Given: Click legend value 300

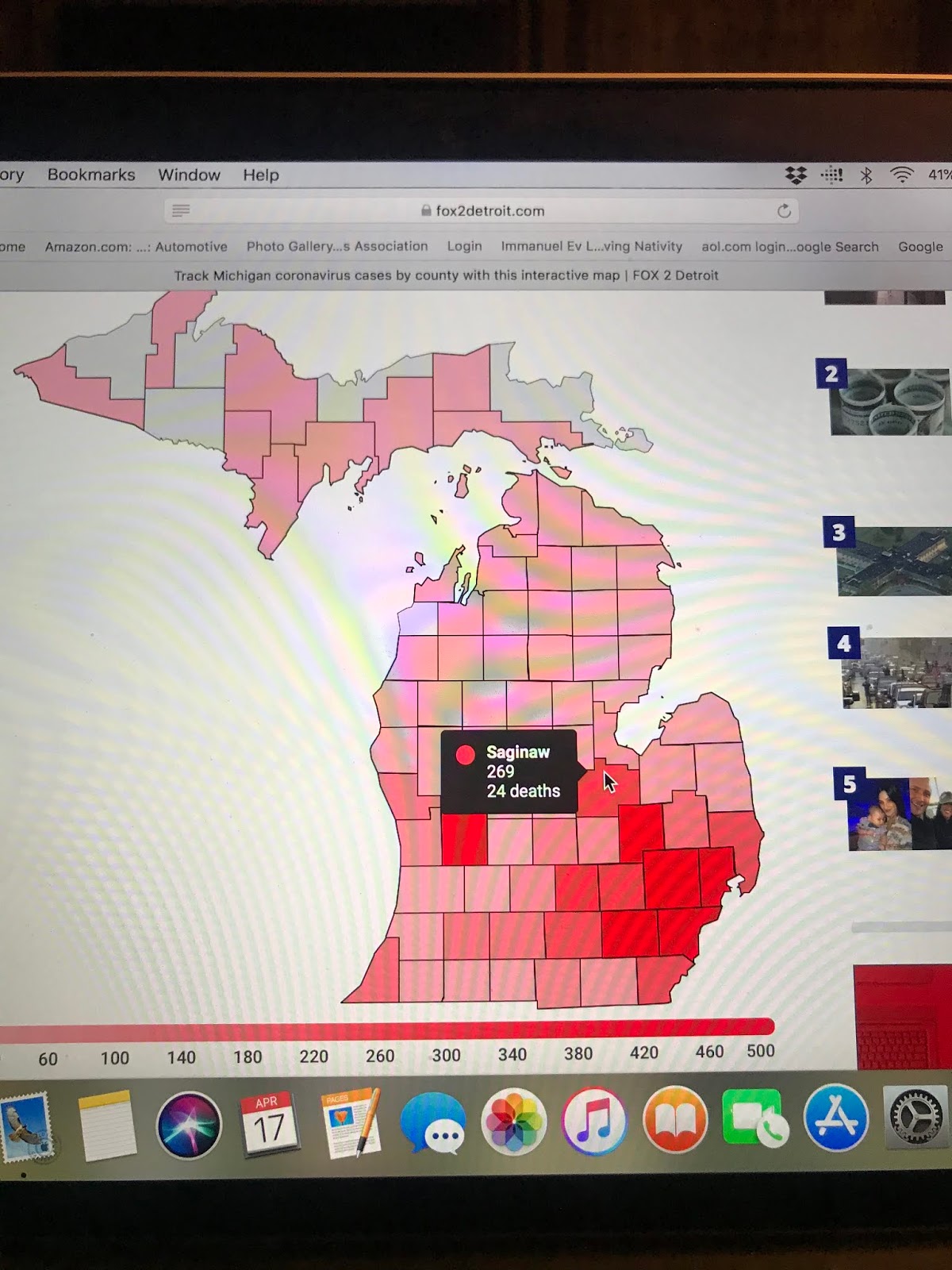Looking at the screenshot, I should point(446,1055).
